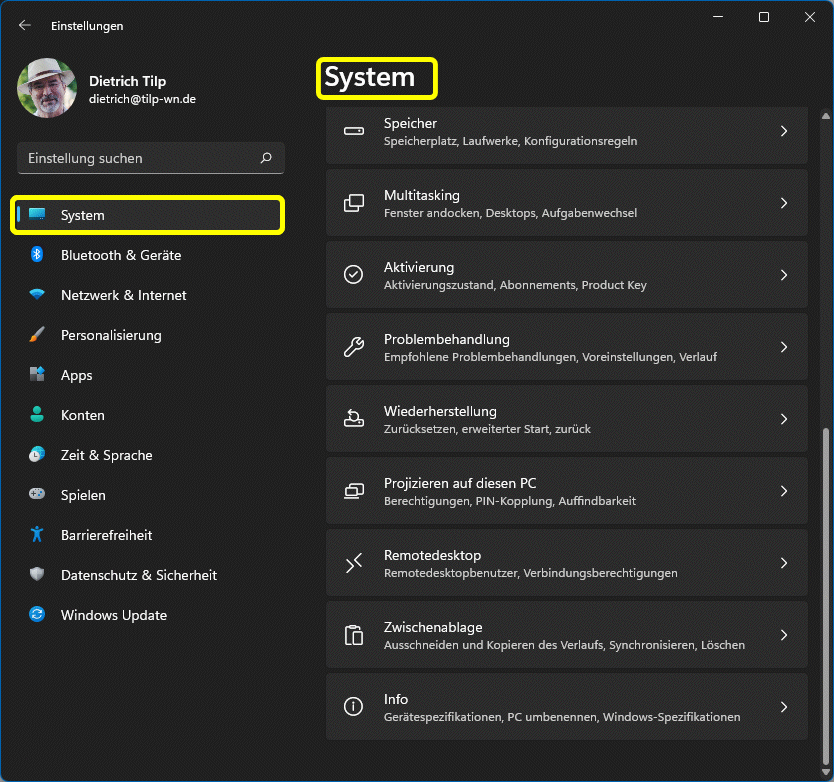The height and width of the screenshot is (782, 834).
Task: Select Apps in the sidebar
Action: 76,375
